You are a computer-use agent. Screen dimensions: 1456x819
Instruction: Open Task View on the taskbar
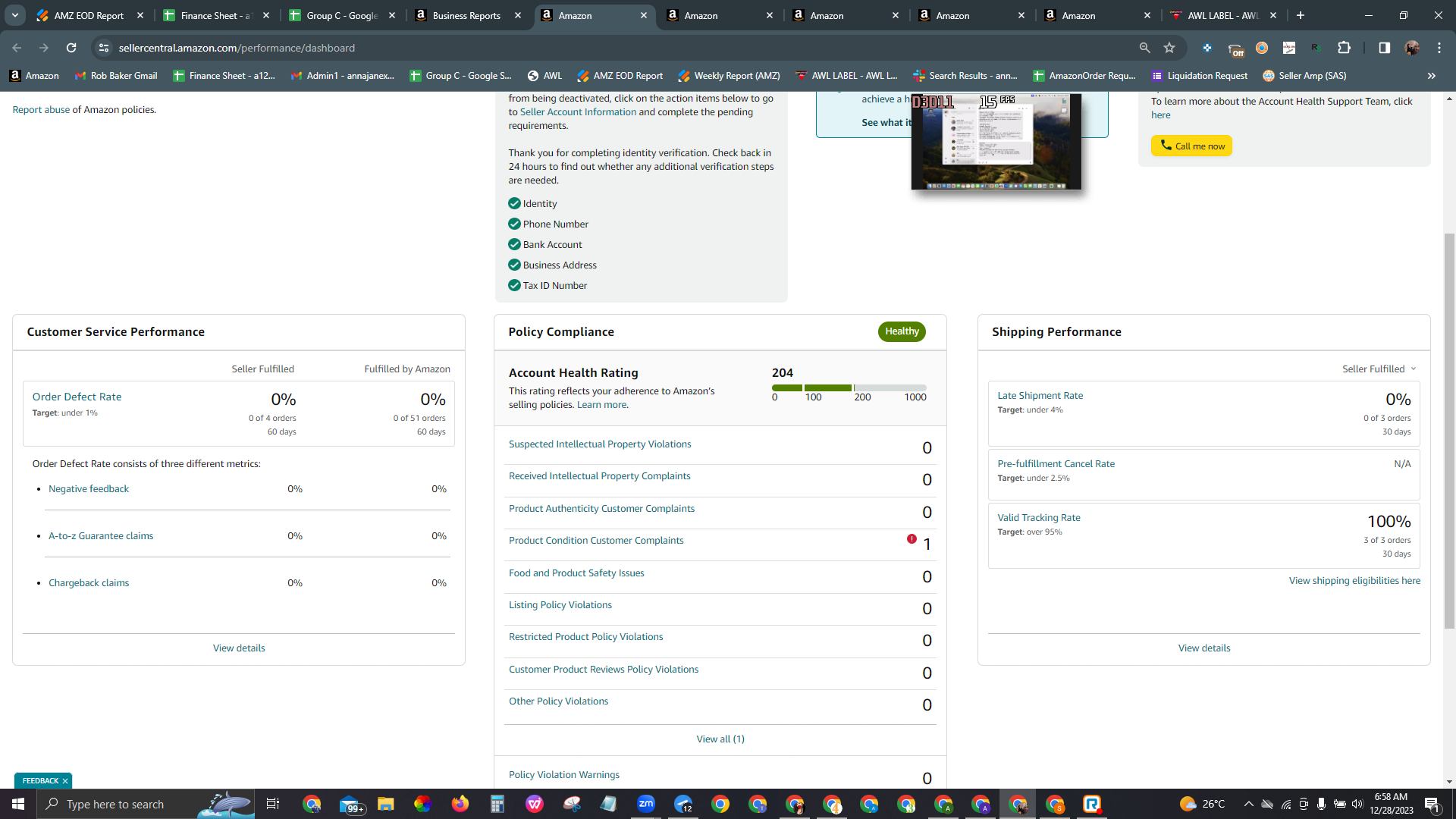click(x=273, y=804)
